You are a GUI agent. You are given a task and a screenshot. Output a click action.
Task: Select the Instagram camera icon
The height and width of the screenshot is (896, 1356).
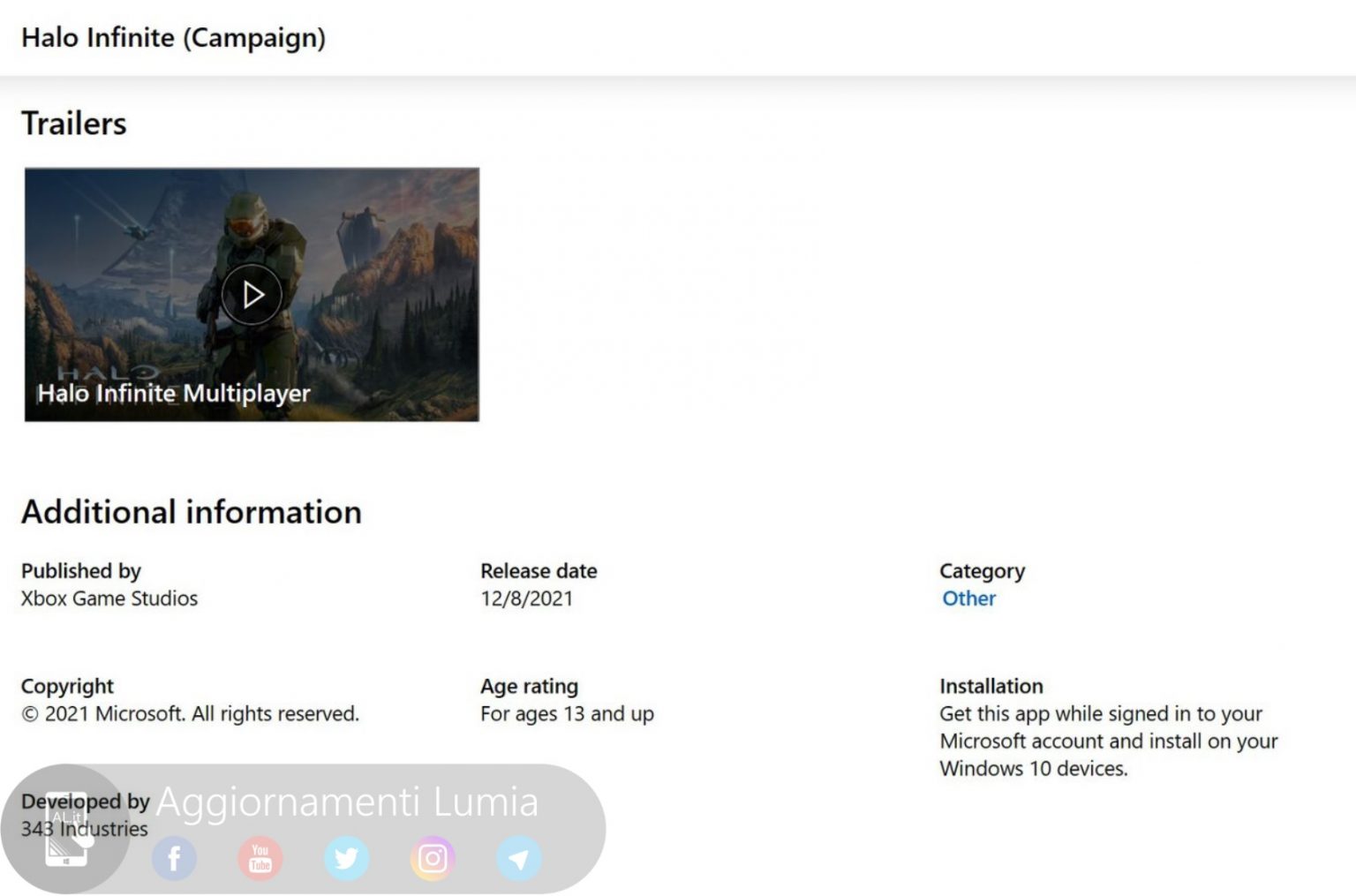click(x=433, y=858)
